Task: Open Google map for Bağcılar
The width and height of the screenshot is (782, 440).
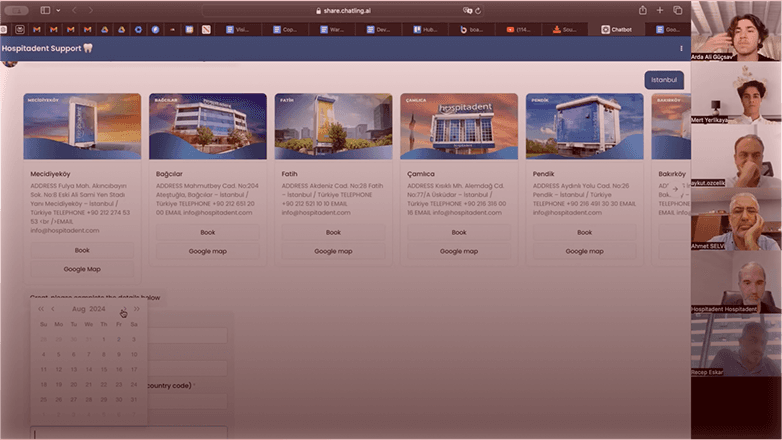Action: pos(208,251)
